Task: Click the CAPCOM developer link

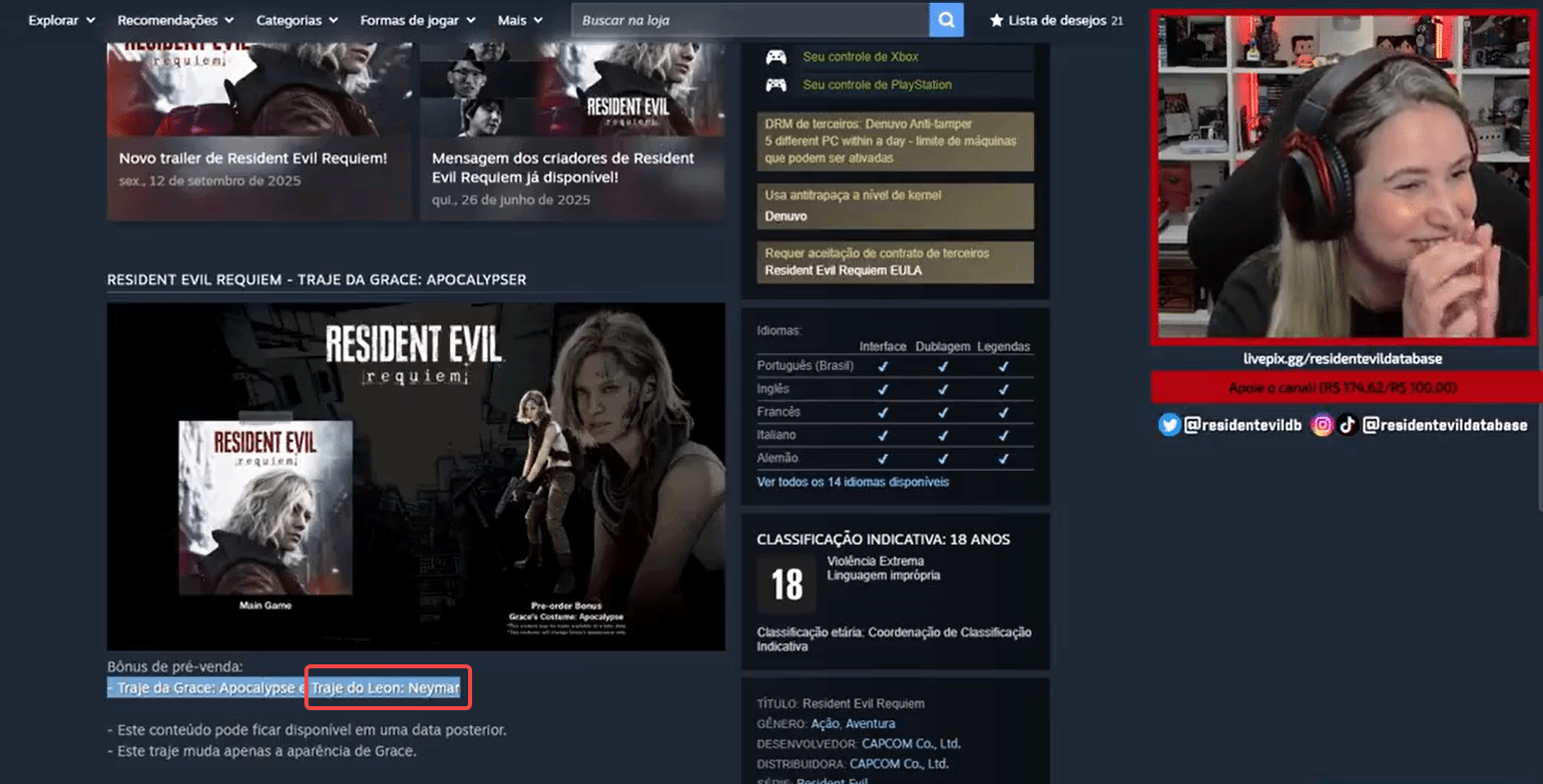Action: (911, 744)
